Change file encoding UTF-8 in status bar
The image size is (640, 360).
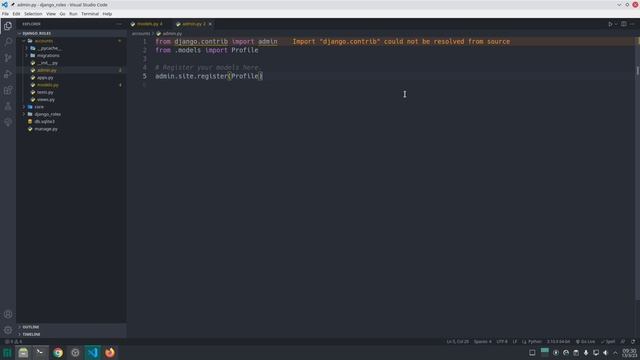click(x=502, y=342)
